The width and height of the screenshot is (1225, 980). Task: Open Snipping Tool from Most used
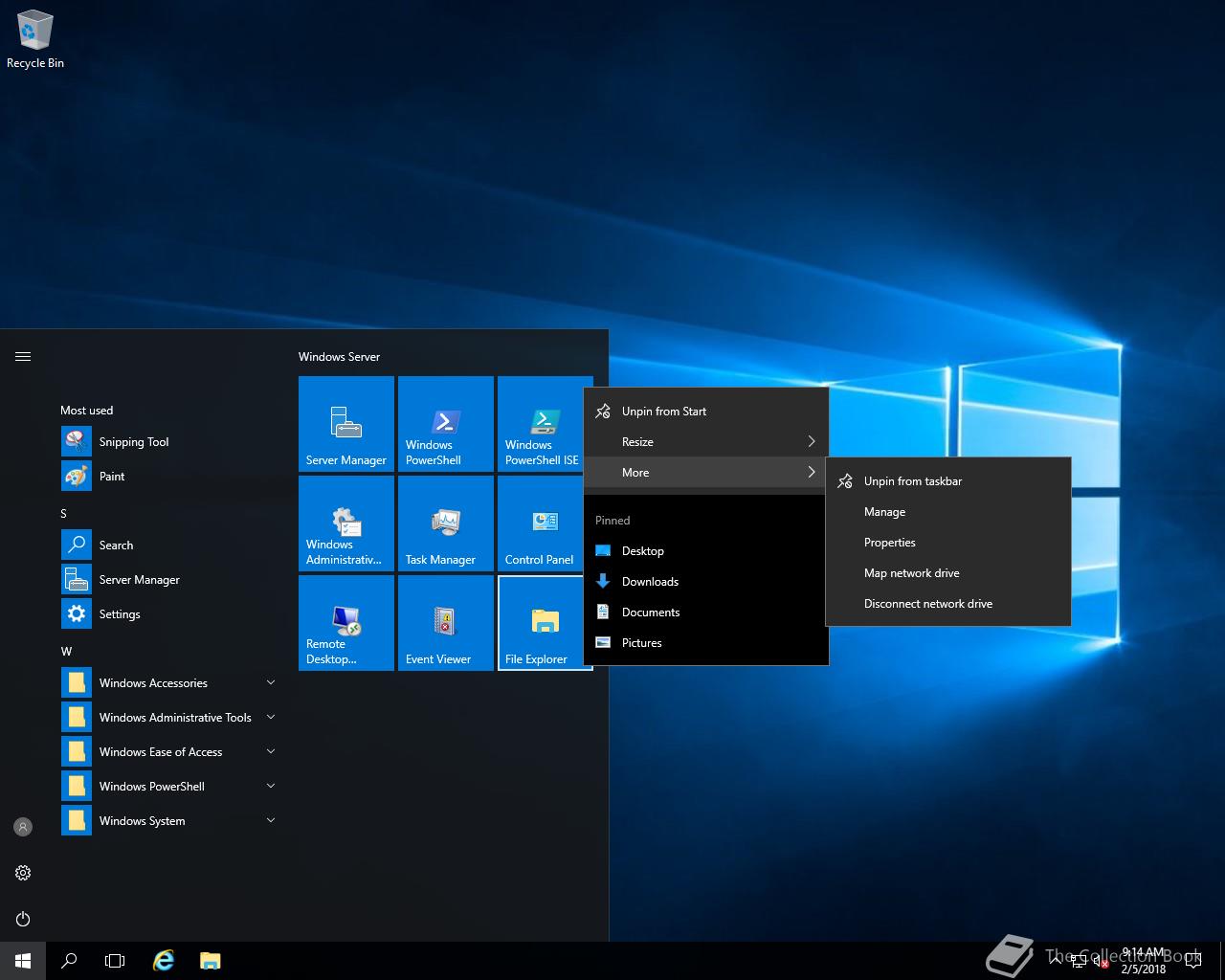click(170, 442)
